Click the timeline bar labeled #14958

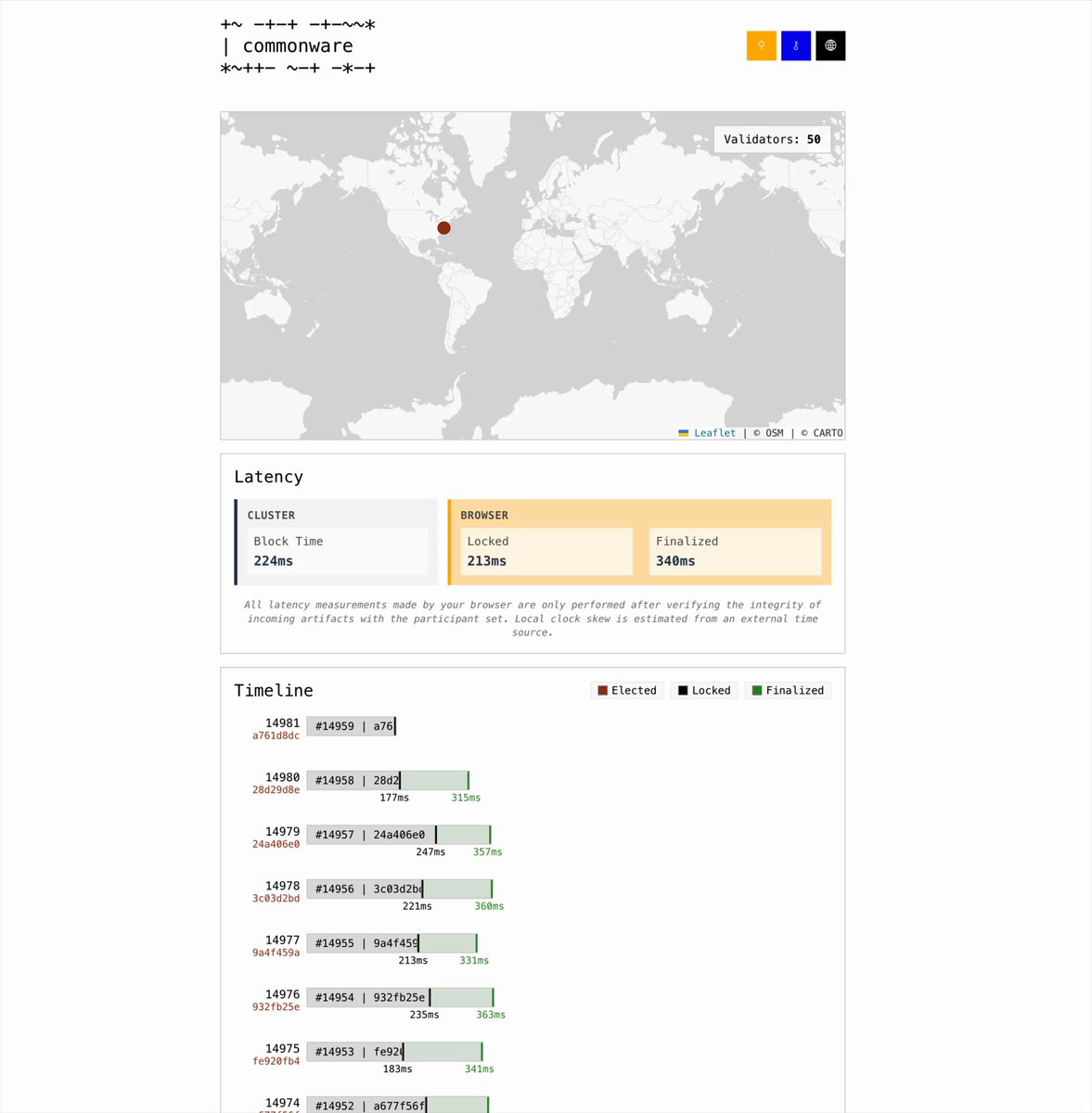[x=388, y=780]
